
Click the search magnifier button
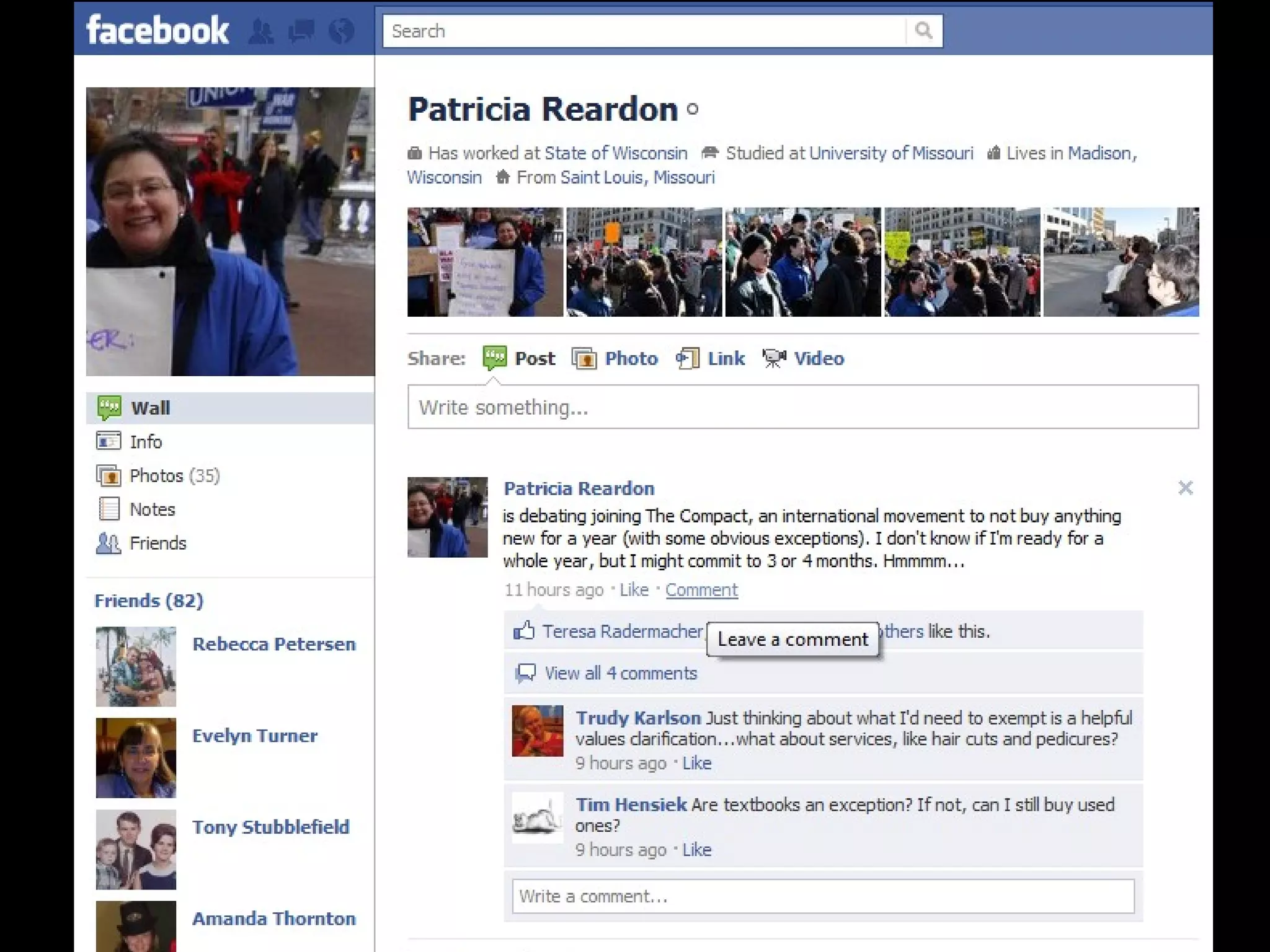[x=923, y=31]
